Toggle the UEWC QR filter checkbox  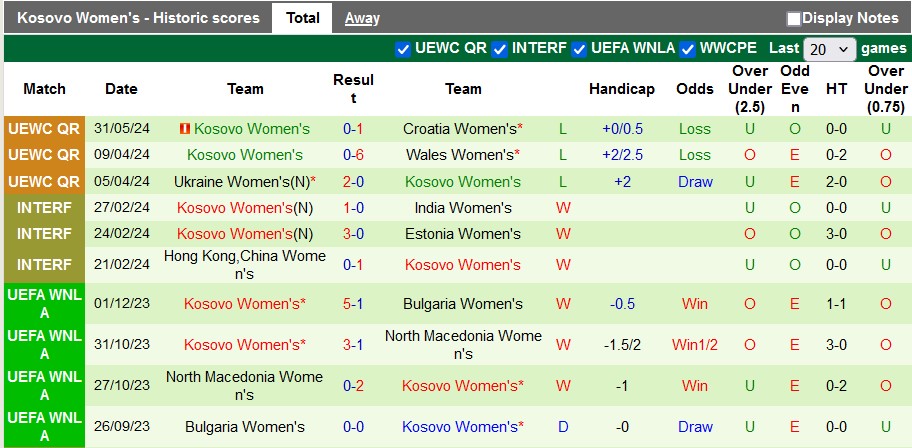point(403,49)
